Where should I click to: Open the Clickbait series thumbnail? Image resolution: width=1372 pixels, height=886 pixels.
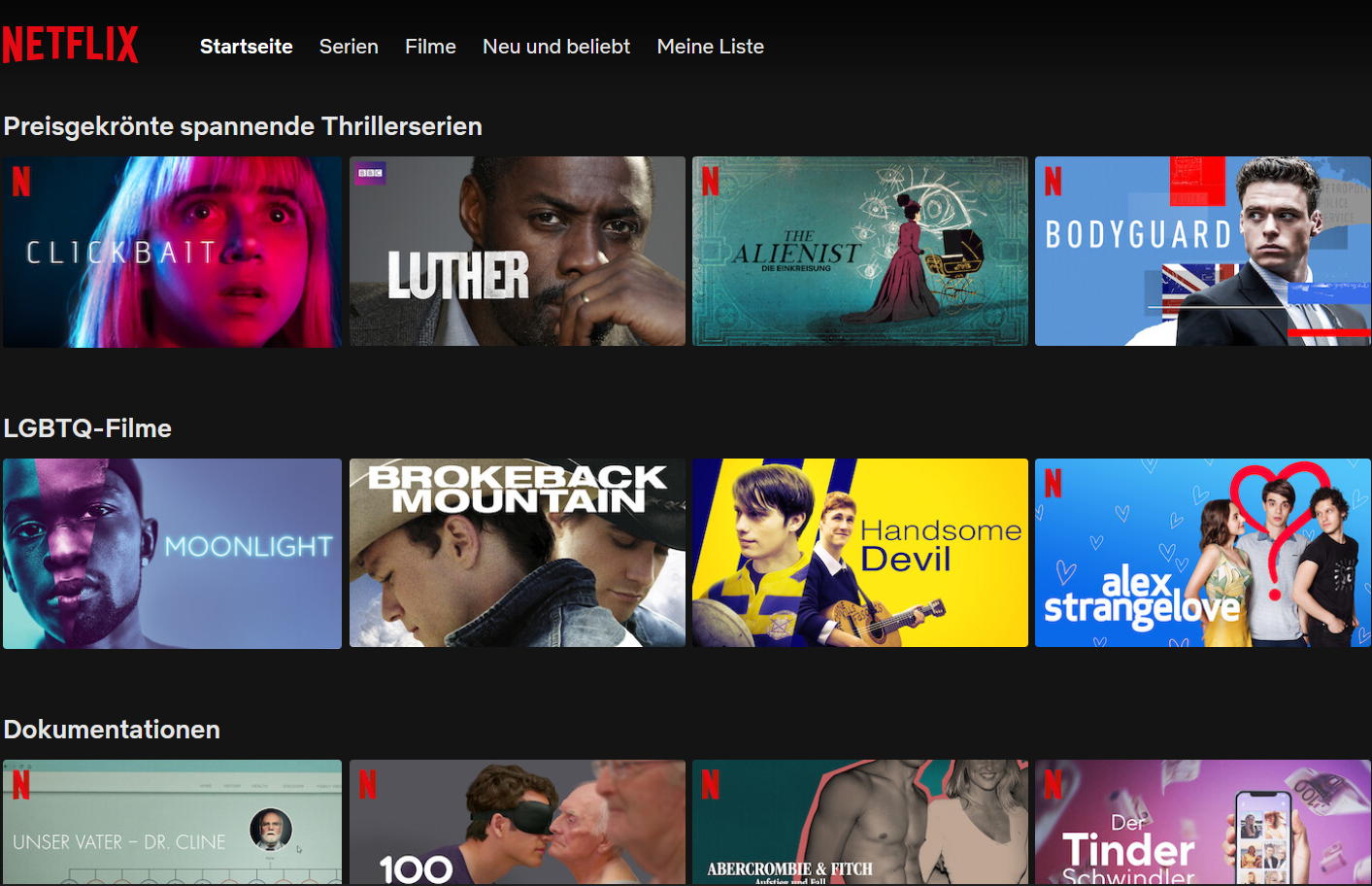tap(173, 252)
